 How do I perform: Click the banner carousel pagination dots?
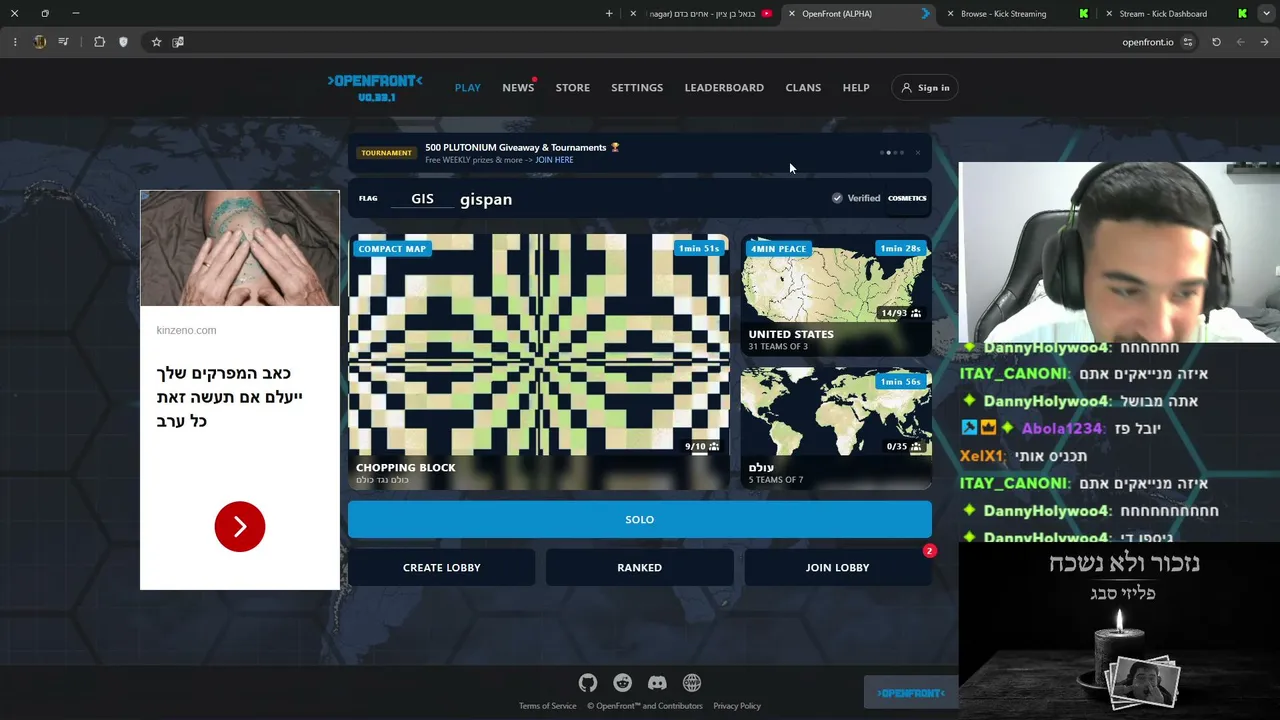[x=892, y=153]
